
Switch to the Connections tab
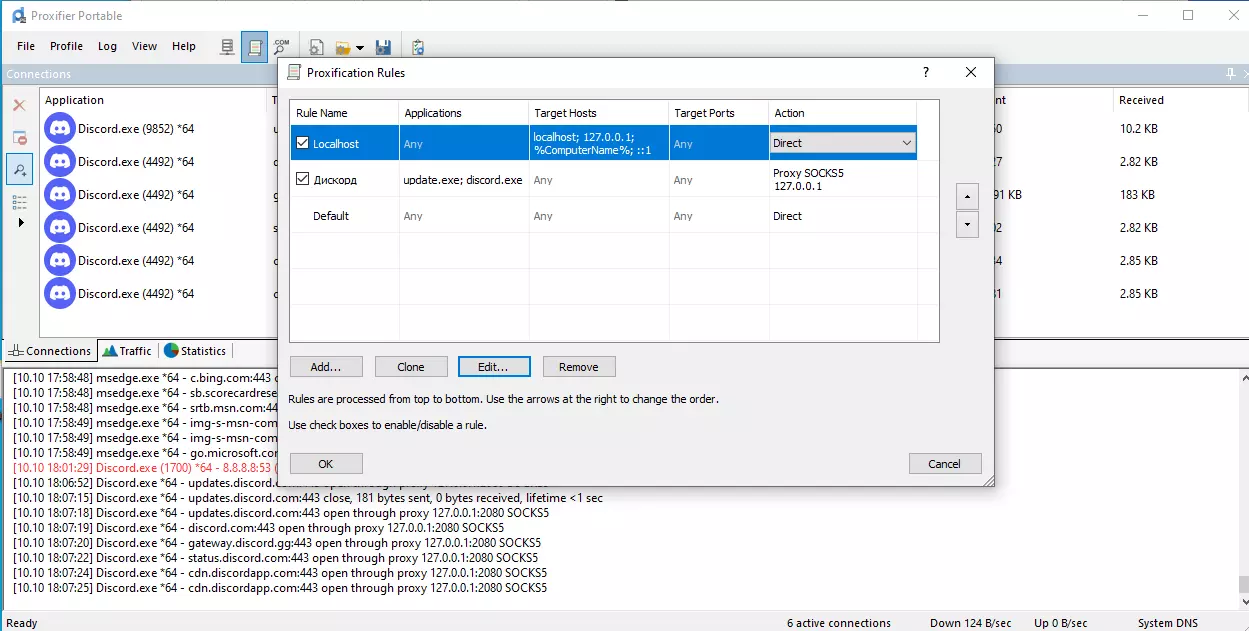(49, 351)
